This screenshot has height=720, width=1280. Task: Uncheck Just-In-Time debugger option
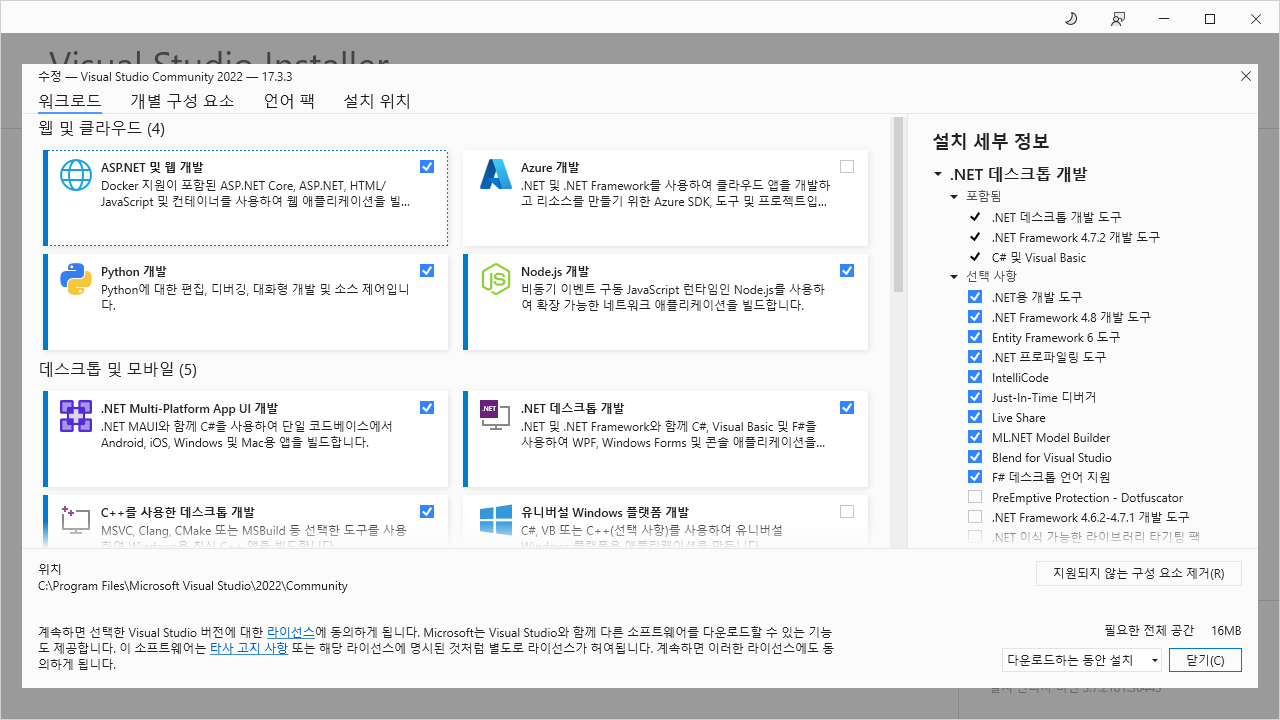coord(975,397)
